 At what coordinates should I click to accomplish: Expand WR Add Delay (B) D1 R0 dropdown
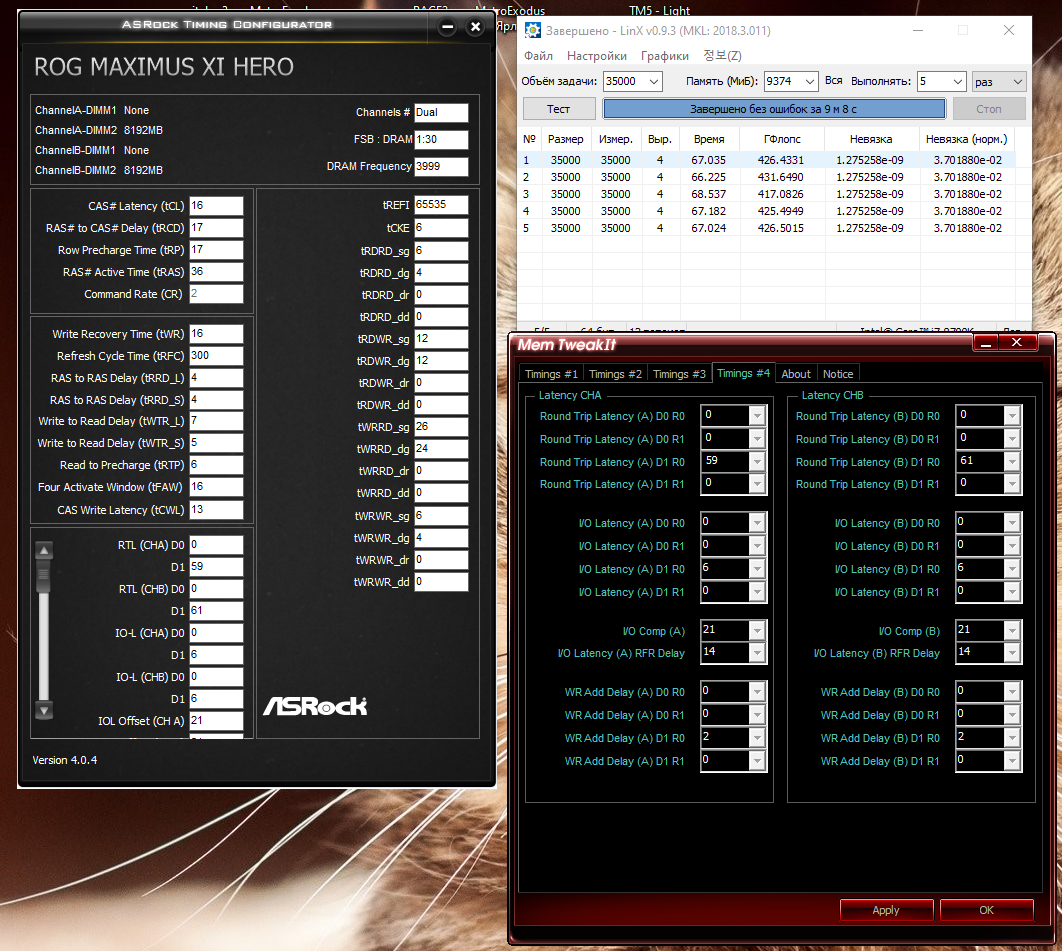1012,738
